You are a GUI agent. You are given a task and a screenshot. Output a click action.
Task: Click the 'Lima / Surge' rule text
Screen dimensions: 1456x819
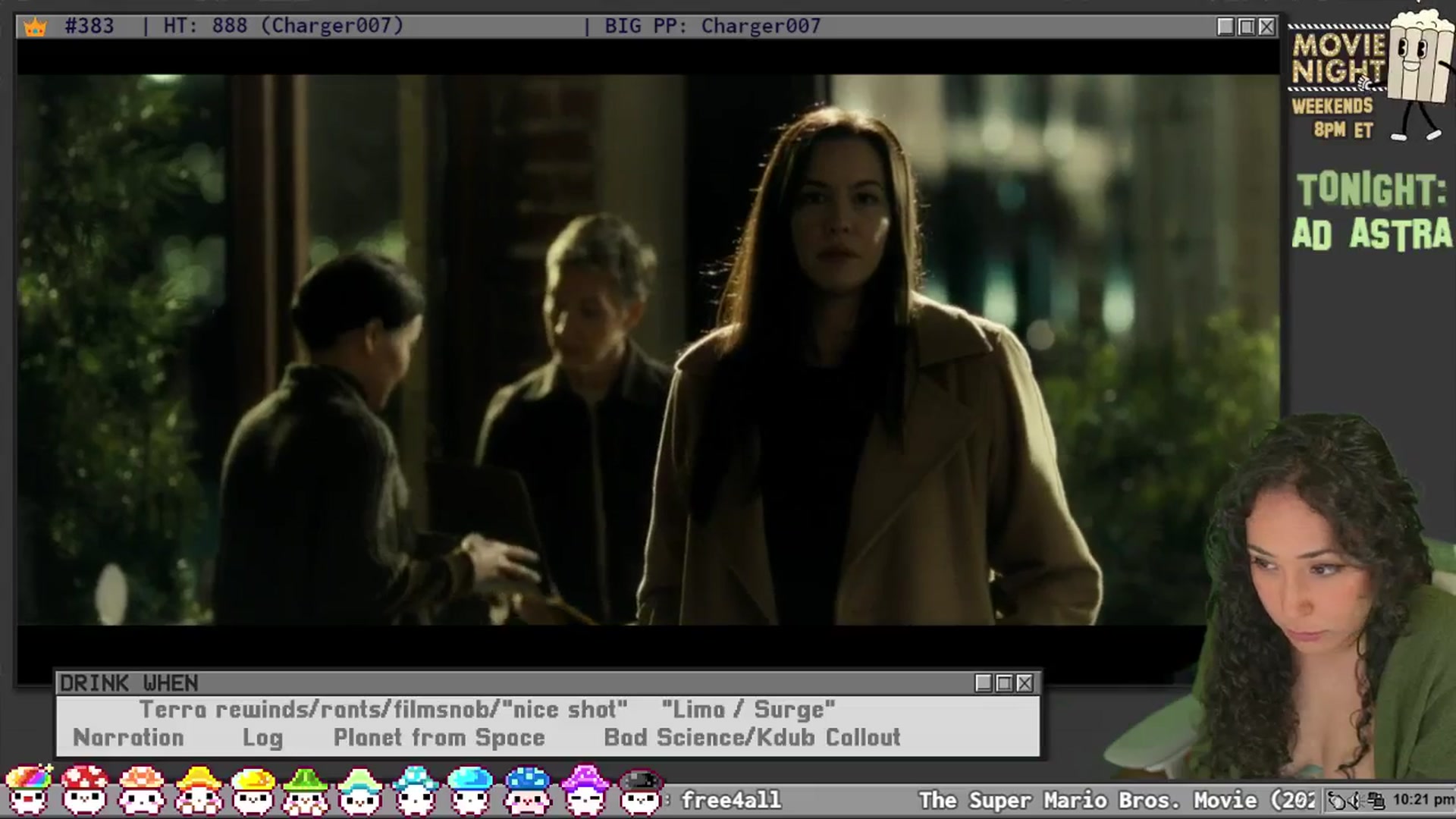point(748,710)
